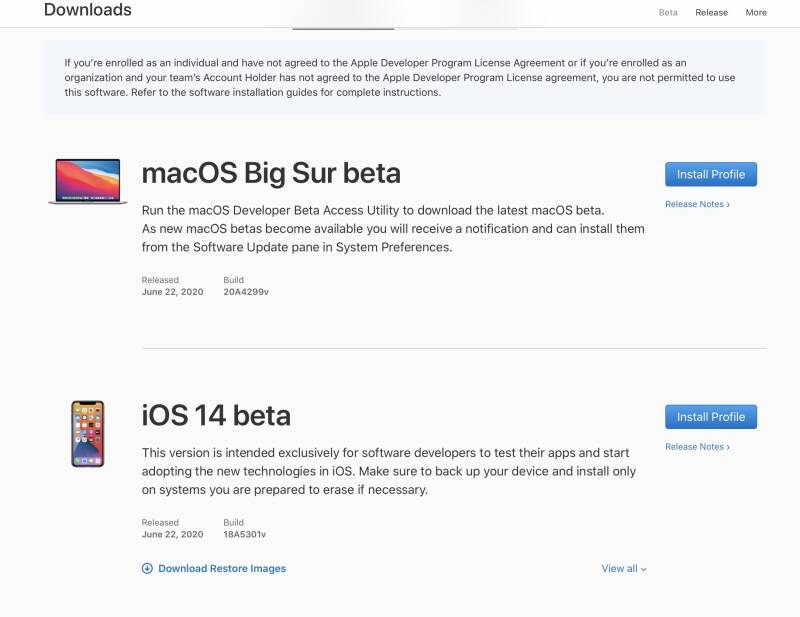Install Profile for macOS Big Sur beta
The image size is (800, 617).
(x=711, y=175)
